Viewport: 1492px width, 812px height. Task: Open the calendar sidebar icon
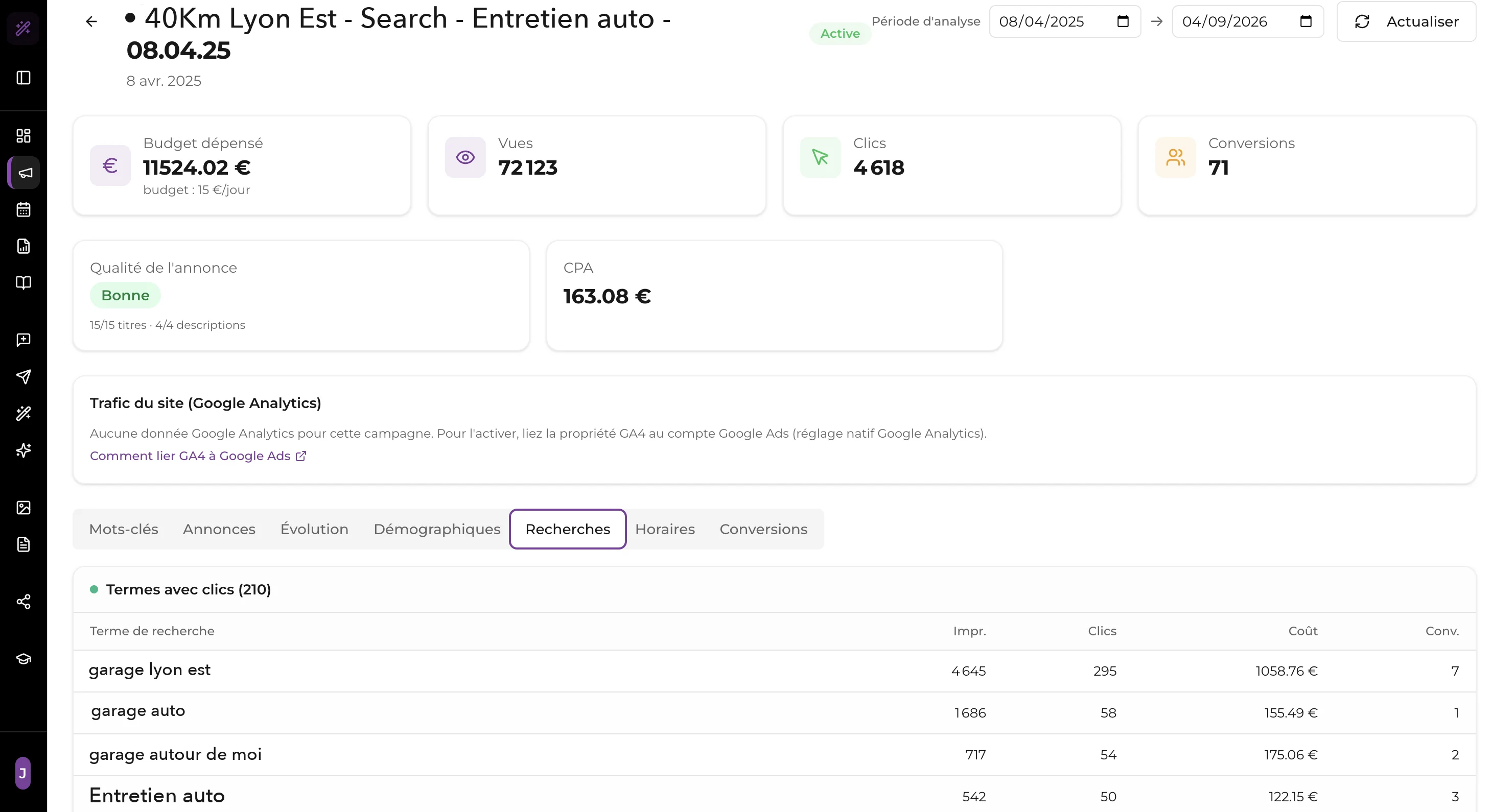click(23, 209)
